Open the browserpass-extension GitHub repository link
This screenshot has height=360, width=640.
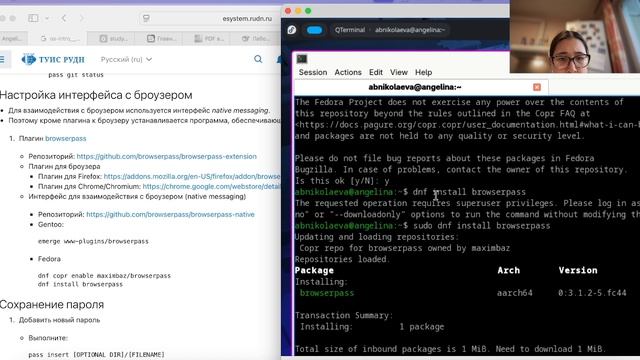(167, 156)
